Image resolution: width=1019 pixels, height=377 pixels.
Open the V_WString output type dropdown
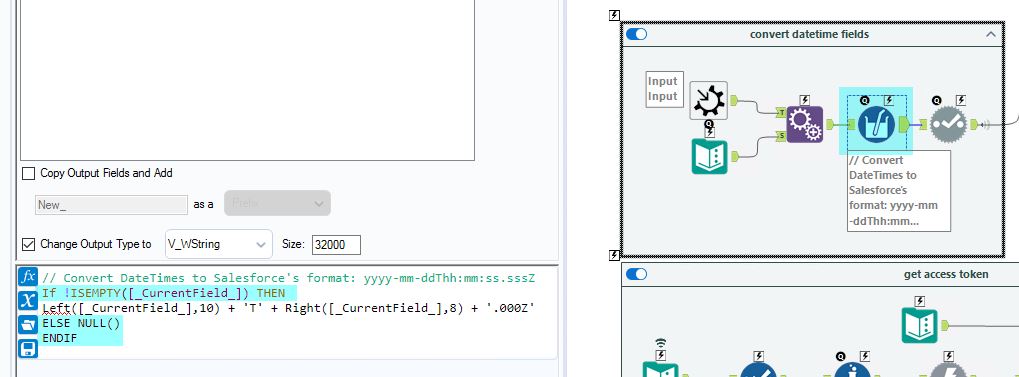tap(218, 244)
